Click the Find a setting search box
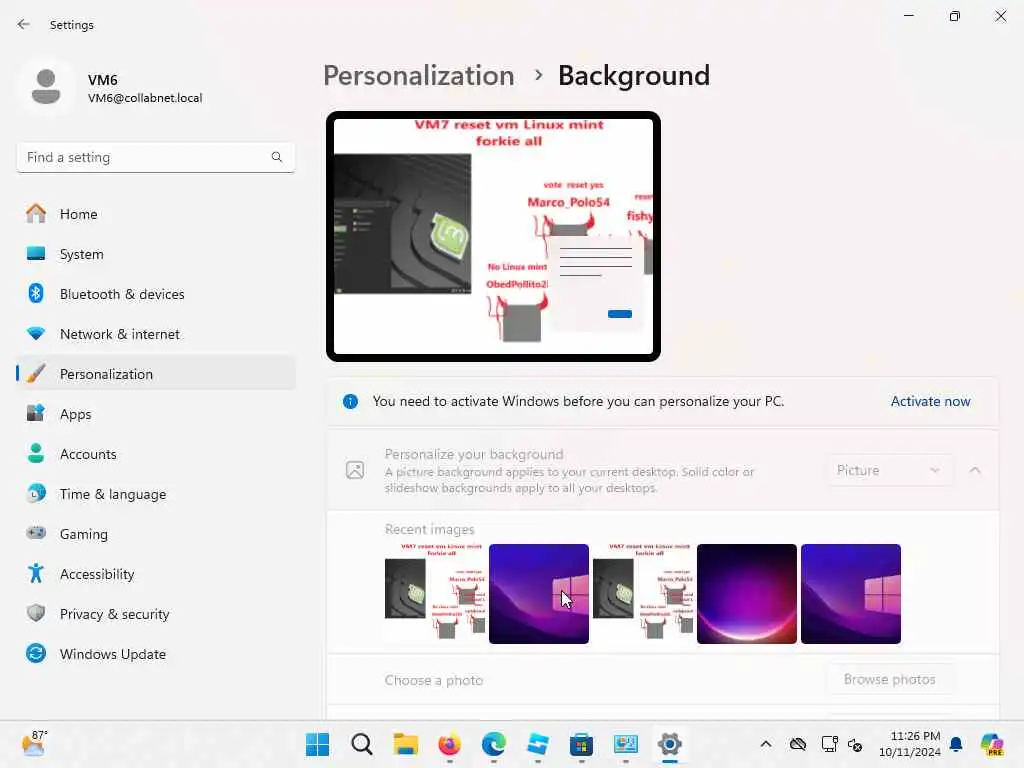Image resolution: width=1024 pixels, height=768 pixels. point(155,157)
